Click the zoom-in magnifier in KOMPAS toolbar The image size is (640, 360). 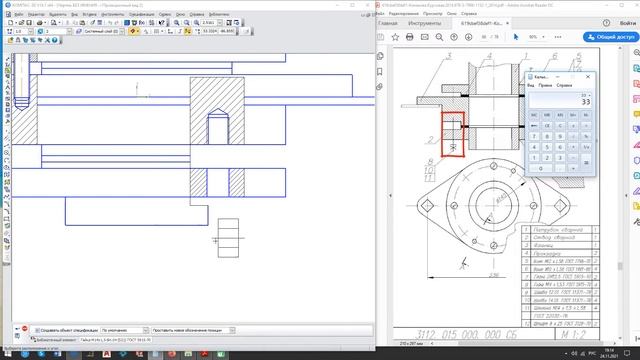[177, 23]
